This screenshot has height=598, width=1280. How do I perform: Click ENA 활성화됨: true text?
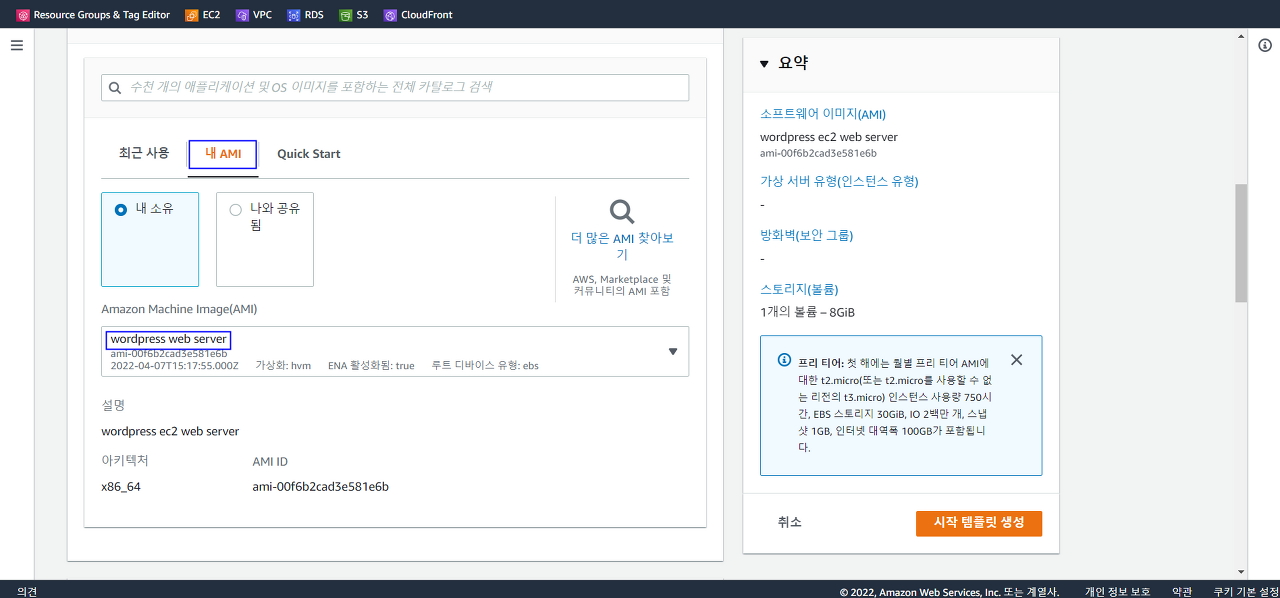click(x=371, y=366)
